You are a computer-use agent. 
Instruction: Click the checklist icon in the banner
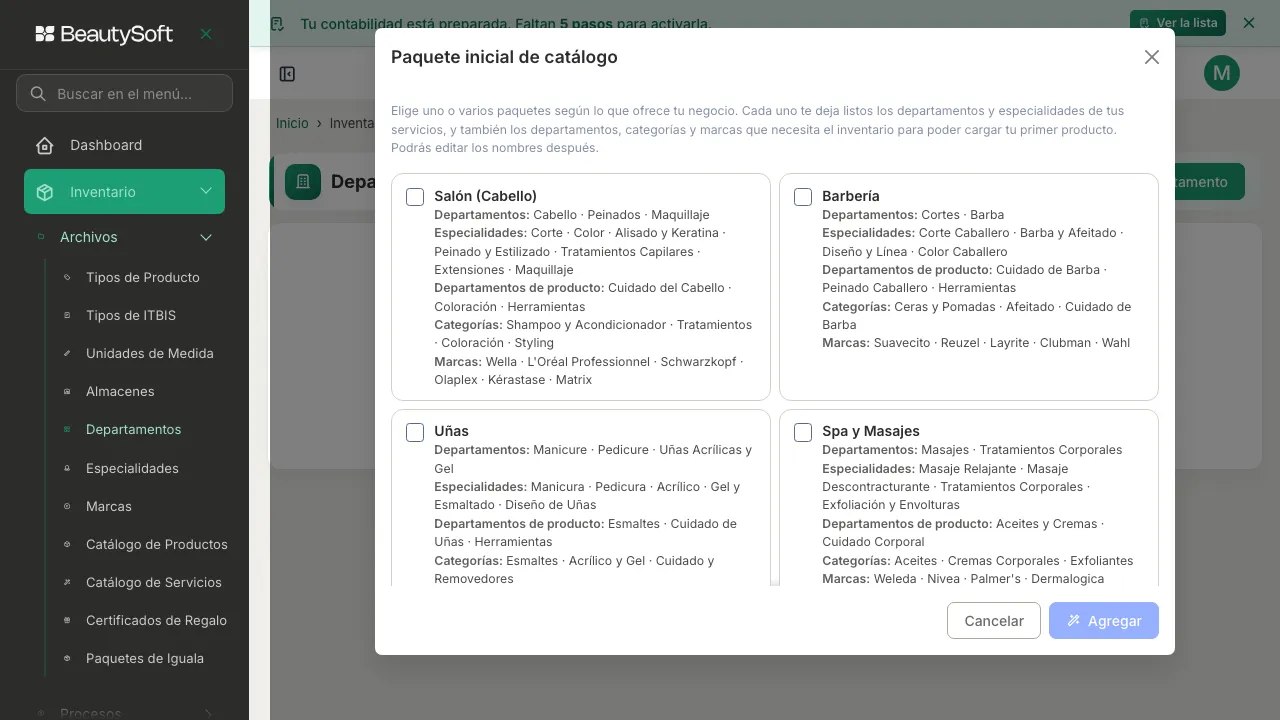(277, 23)
